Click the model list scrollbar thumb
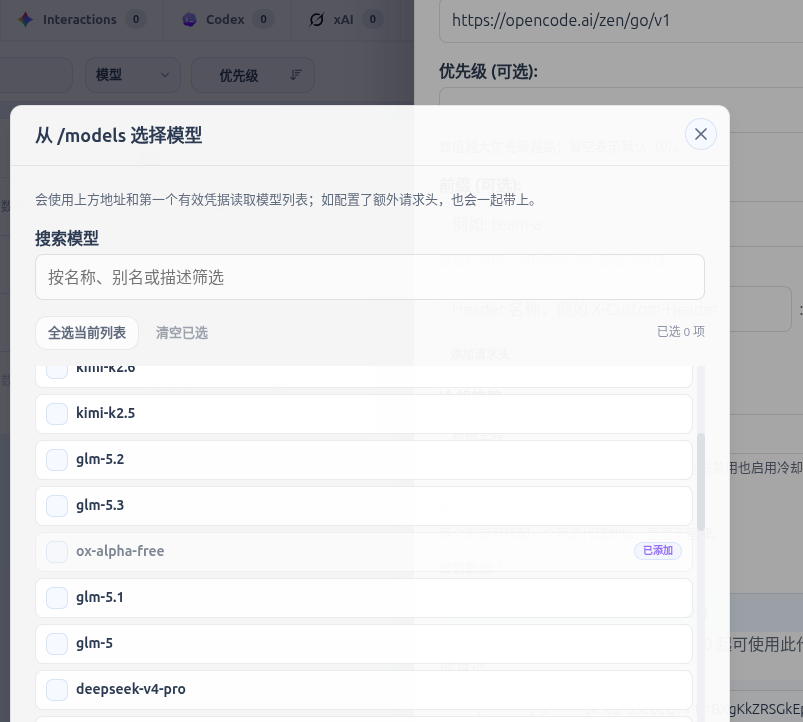The width and height of the screenshot is (803, 722). (701, 482)
